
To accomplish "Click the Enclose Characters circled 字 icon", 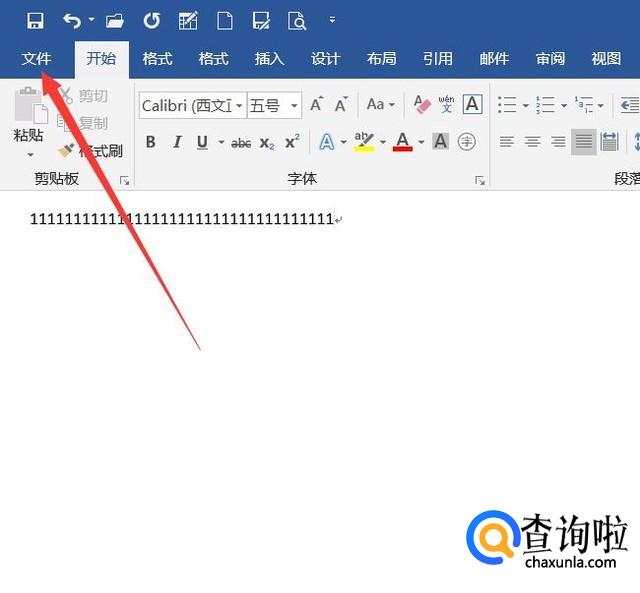I will 467,142.
